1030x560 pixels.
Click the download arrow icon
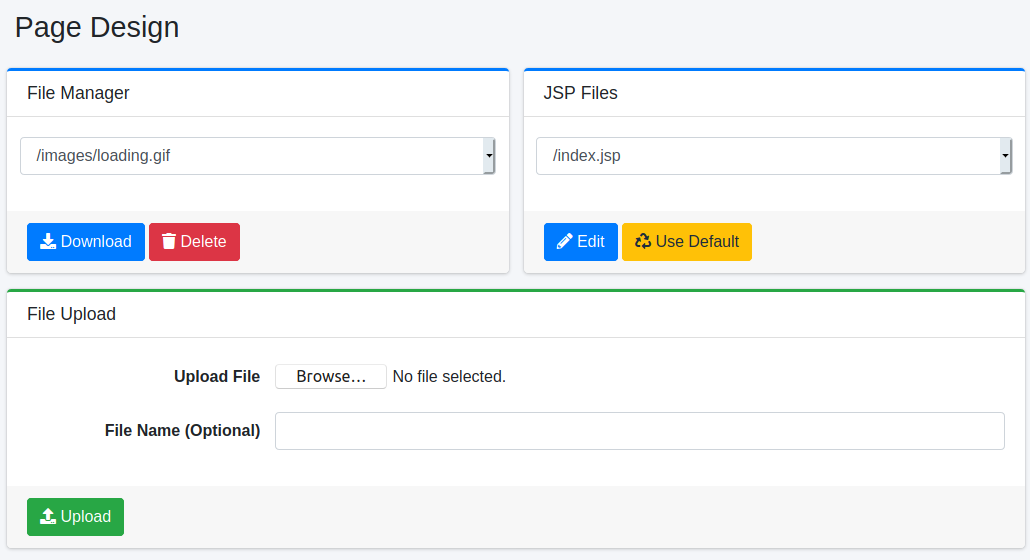[x=48, y=242]
